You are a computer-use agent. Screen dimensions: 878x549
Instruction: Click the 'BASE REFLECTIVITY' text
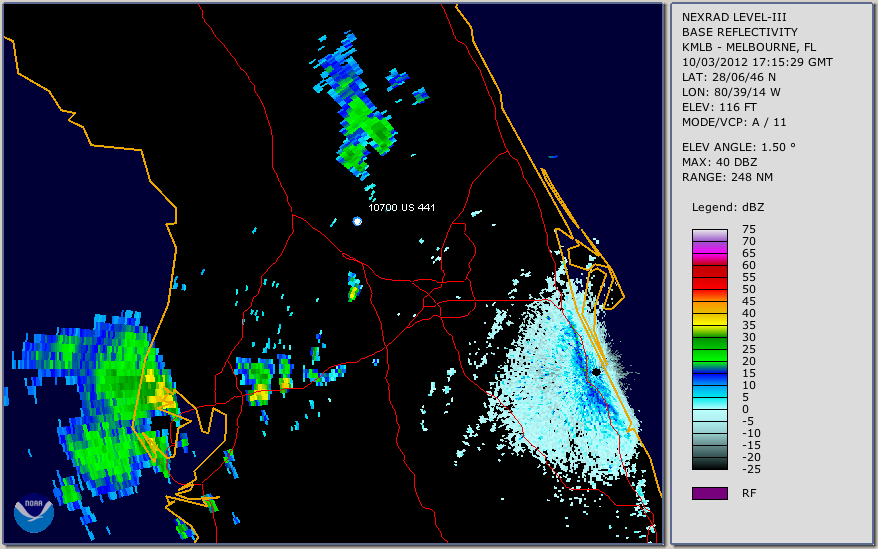pos(739,32)
